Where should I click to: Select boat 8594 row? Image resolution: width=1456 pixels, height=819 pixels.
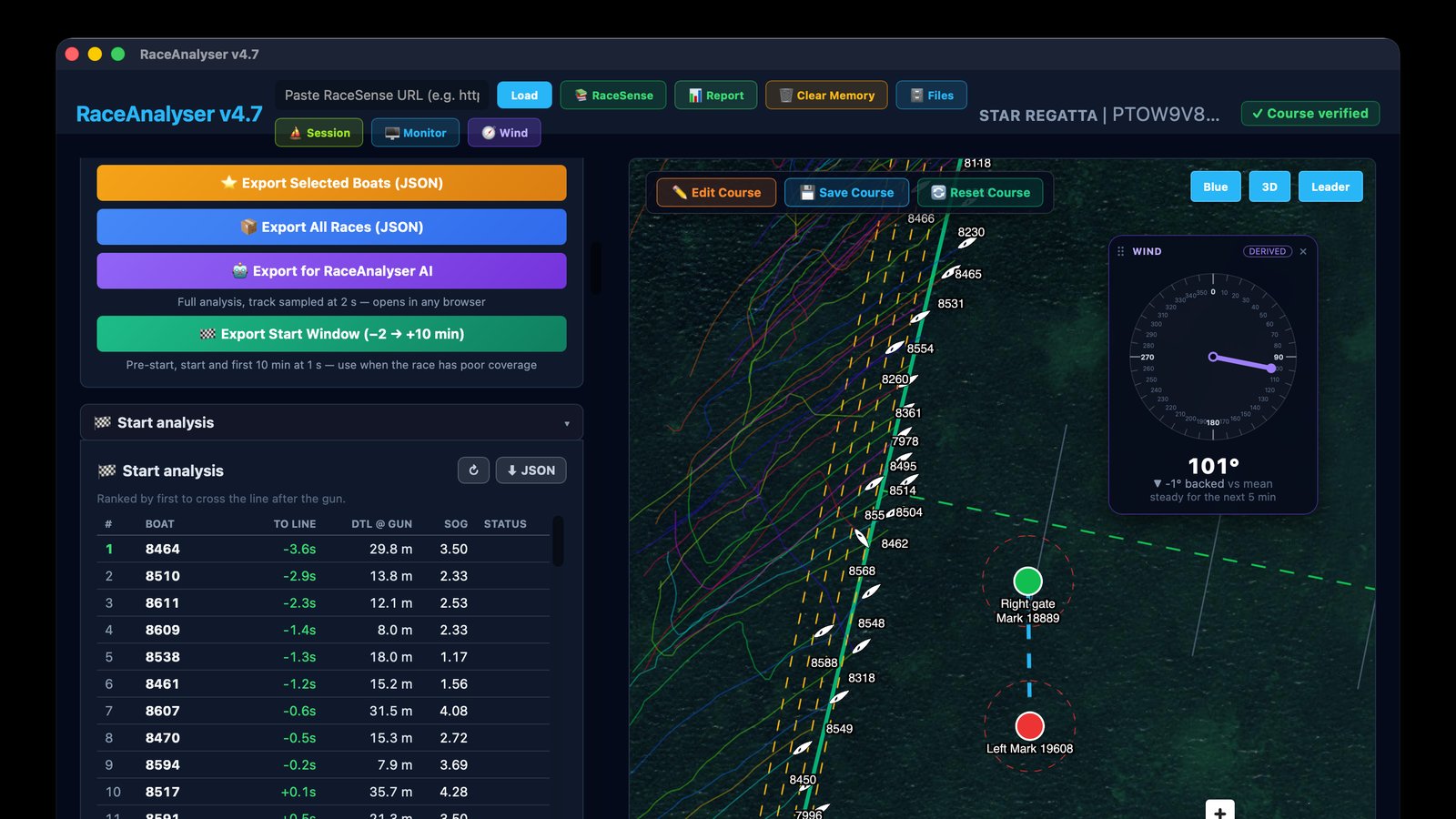(323, 764)
